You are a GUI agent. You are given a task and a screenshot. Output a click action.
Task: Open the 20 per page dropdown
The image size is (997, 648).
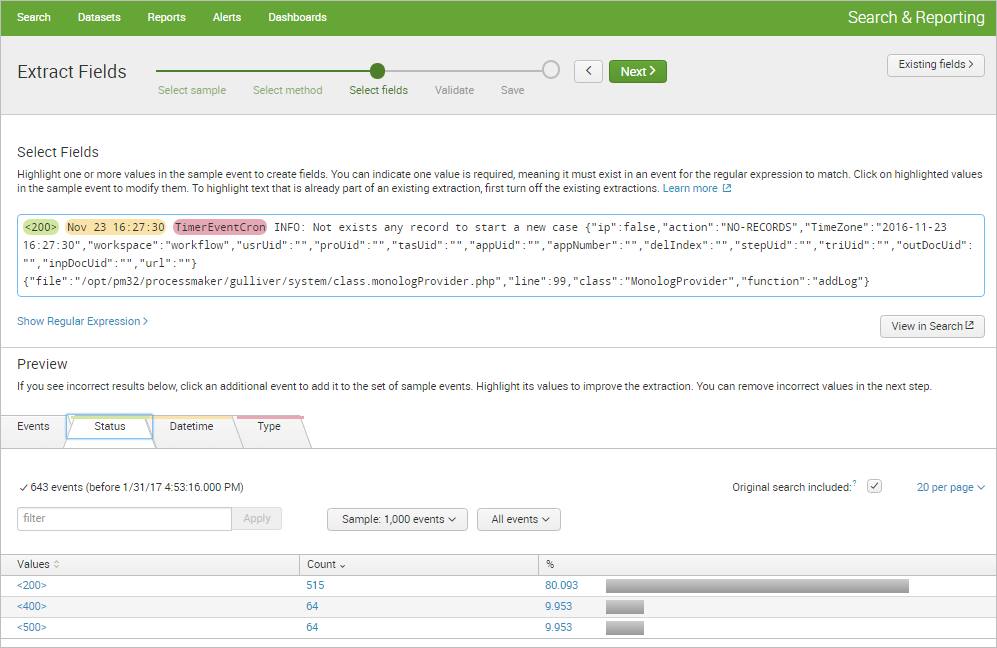coord(950,487)
